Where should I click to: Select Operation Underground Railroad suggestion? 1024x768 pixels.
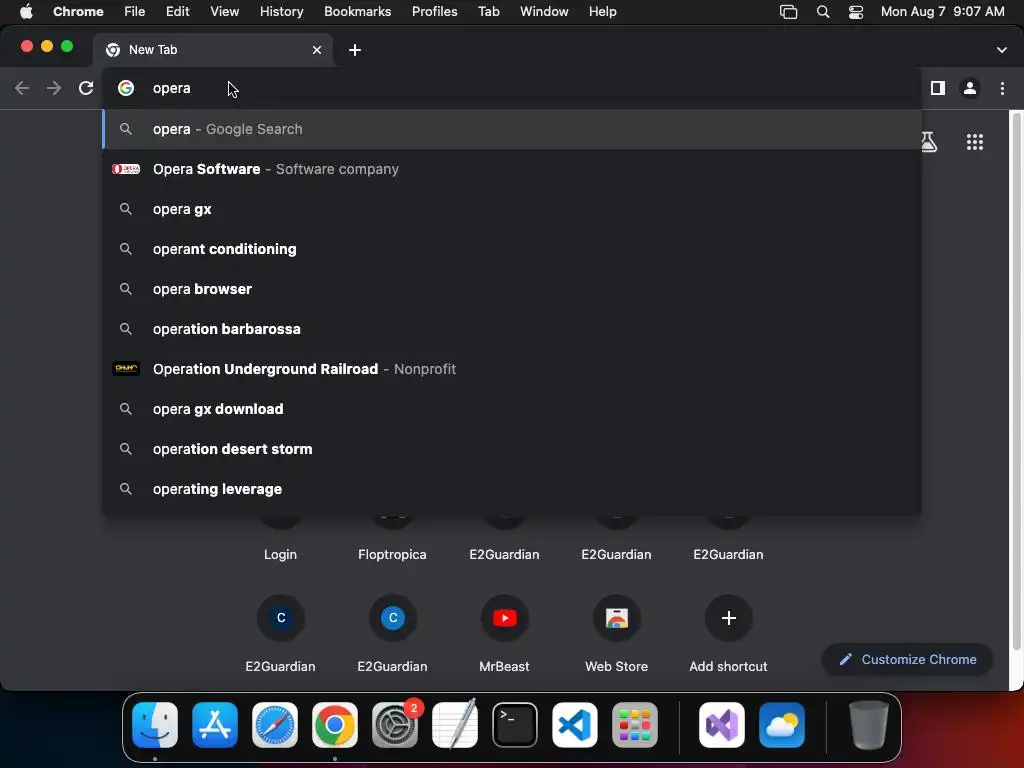(512, 369)
